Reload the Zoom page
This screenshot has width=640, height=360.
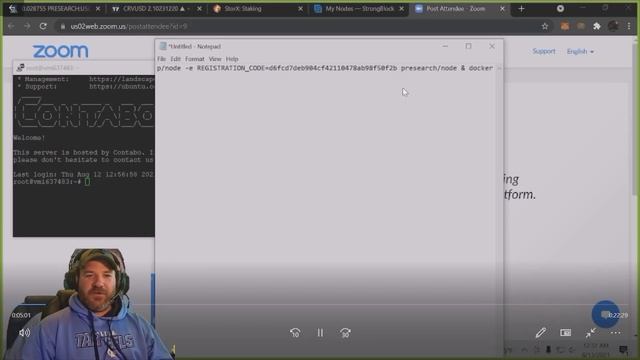(43, 26)
